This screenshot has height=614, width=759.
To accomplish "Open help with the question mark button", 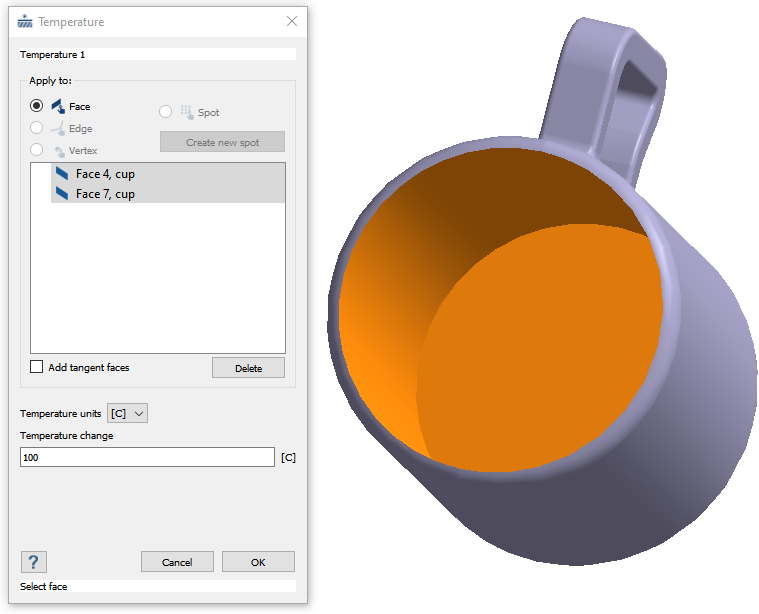I will (x=33, y=562).
